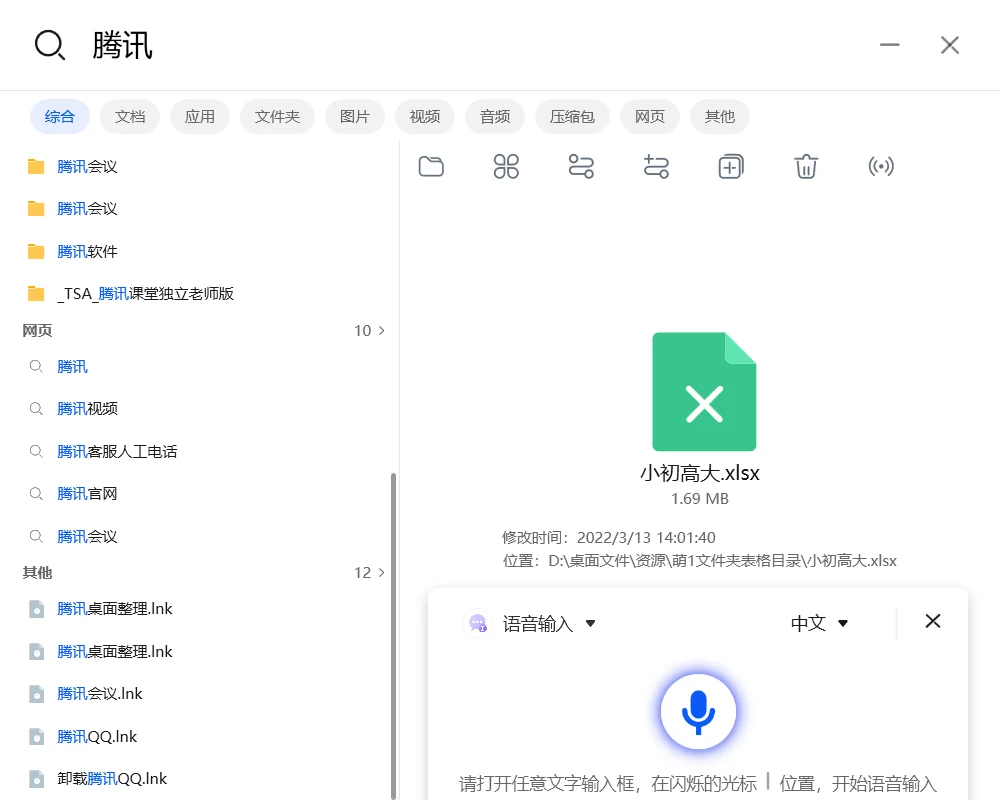Switch to the 文档 filter tab
This screenshot has width=1000, height=800.
(x=130, y=116)
